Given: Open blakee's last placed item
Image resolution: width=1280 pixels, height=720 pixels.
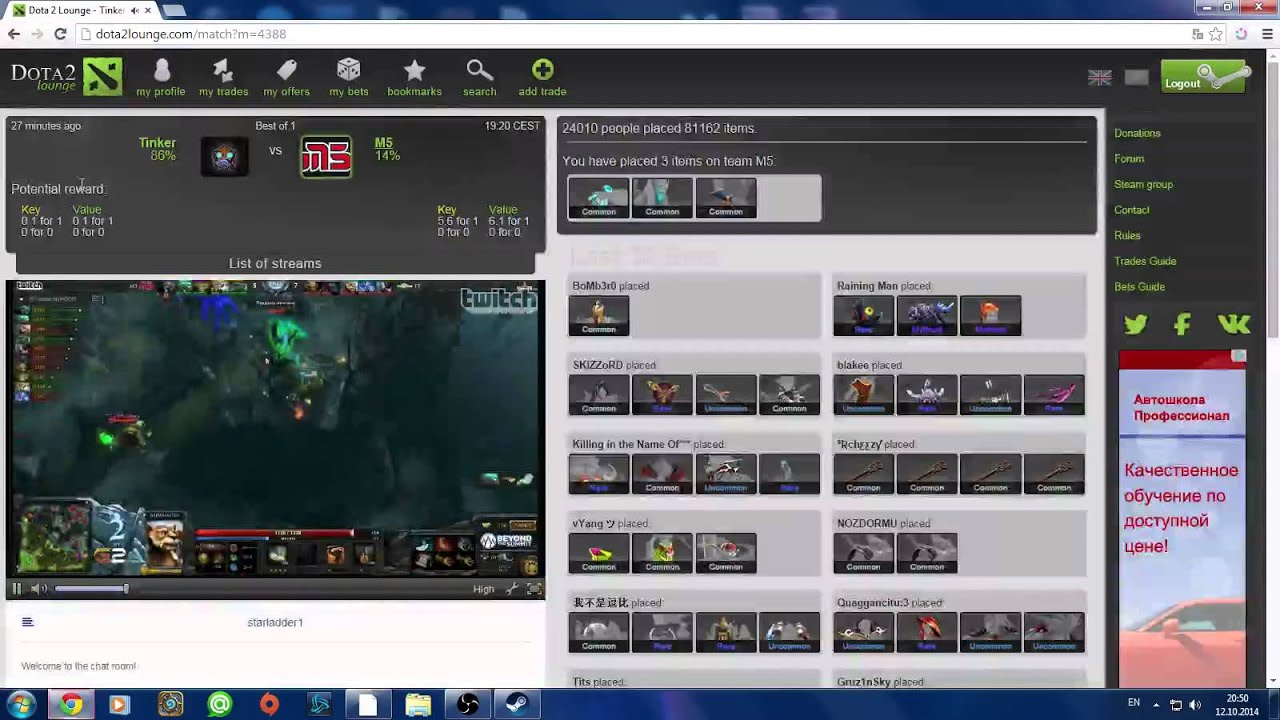Looking at the screenshot, I should pos(1053,395).
